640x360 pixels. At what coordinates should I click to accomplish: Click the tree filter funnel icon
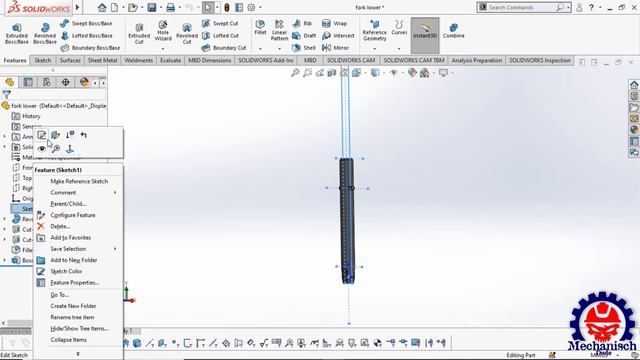click(7, 94)
